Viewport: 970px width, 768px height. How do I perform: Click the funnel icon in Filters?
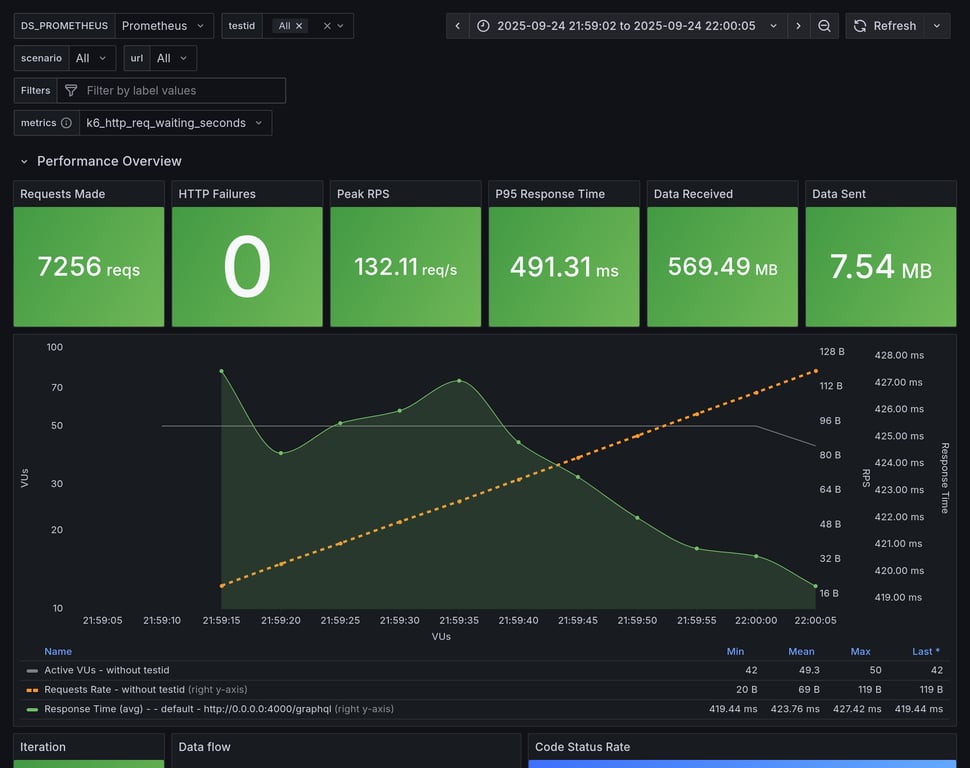pos(71,90)
